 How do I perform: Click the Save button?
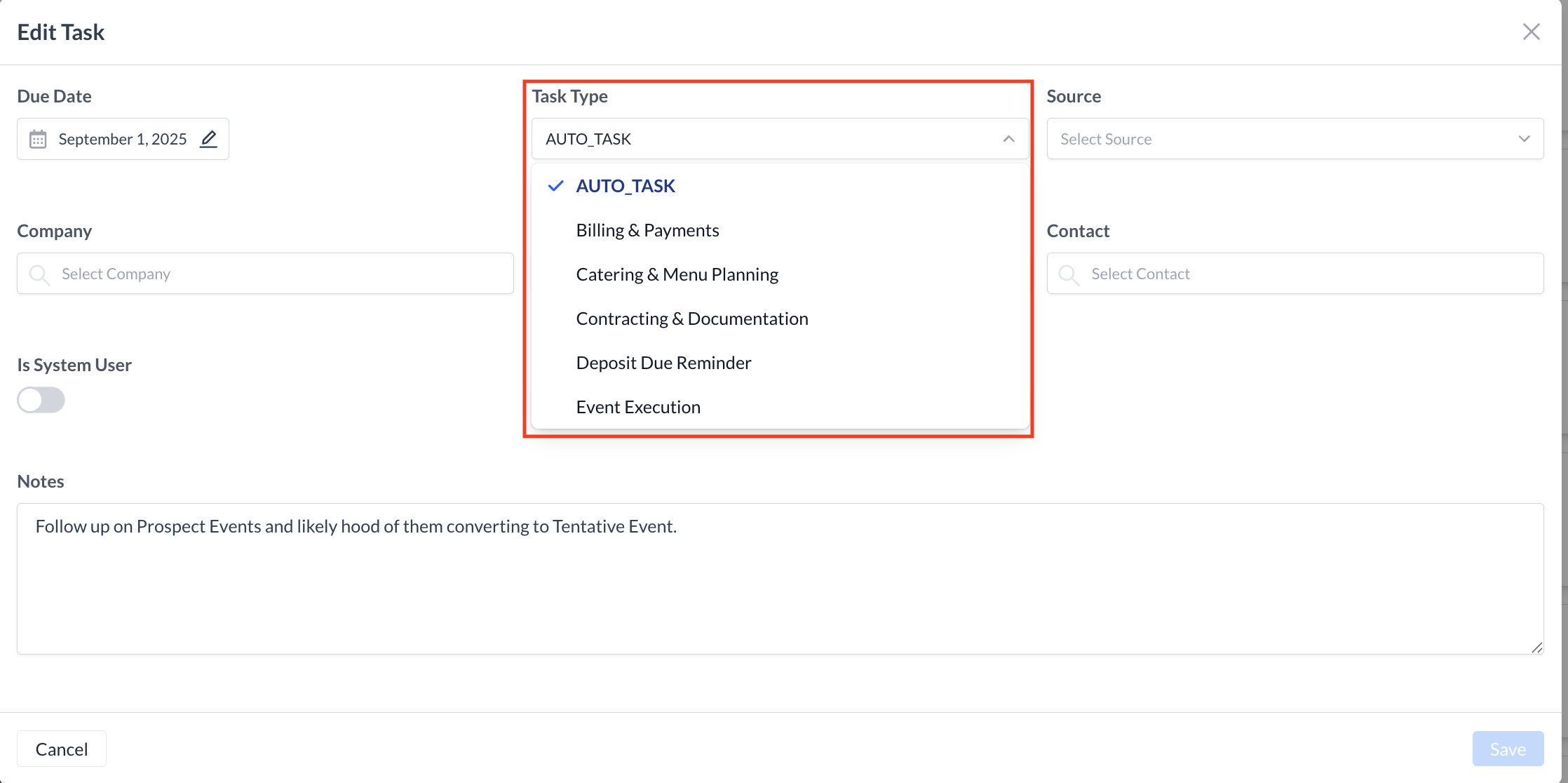[x=1507, y=749]
